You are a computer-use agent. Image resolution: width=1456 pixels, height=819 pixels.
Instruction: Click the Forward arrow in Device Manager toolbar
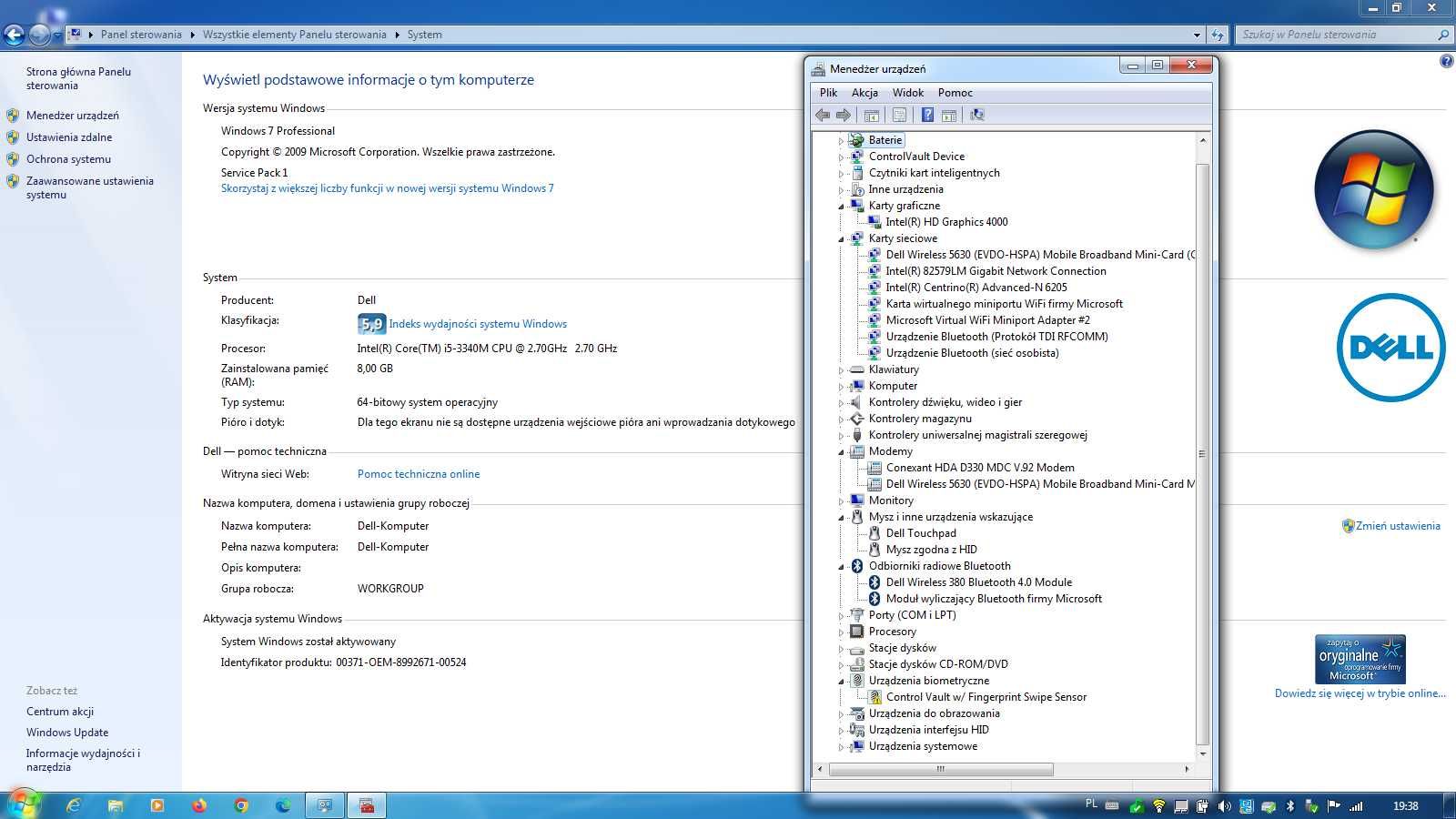[844, 115]
